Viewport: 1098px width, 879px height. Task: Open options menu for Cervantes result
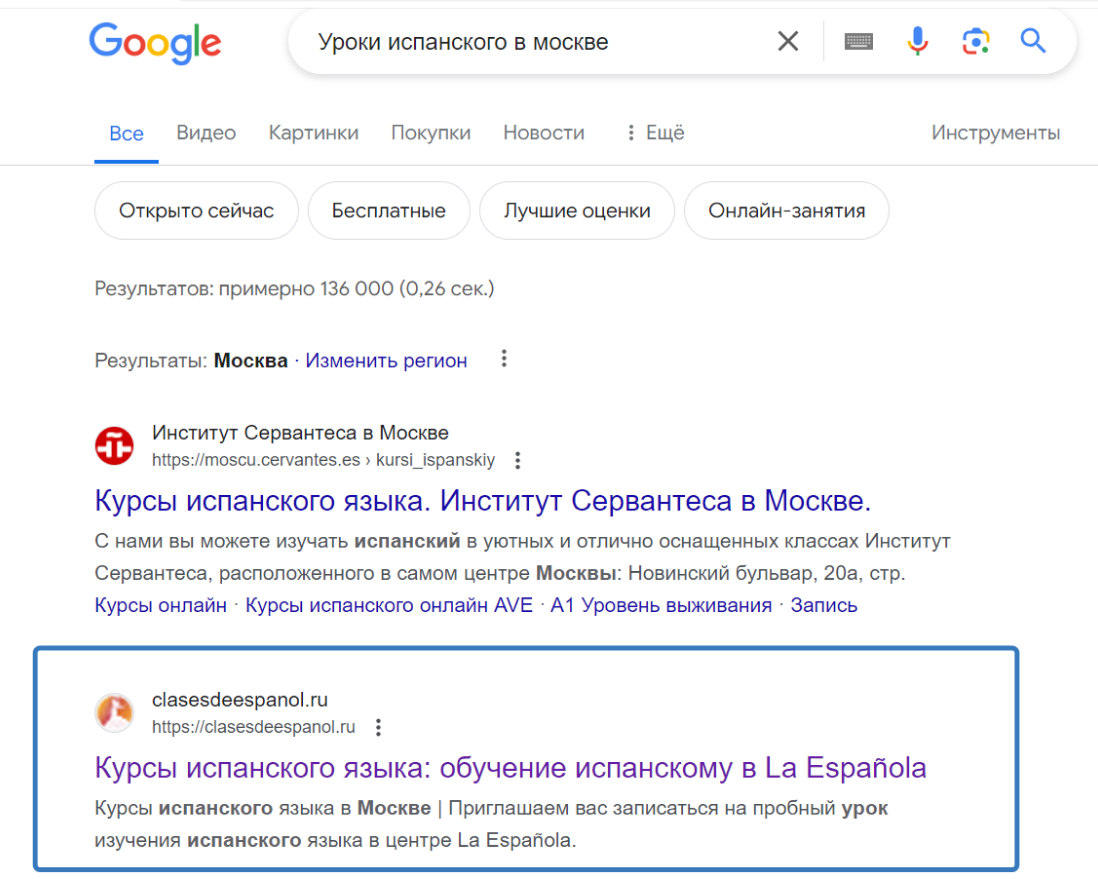coord(517,460)
